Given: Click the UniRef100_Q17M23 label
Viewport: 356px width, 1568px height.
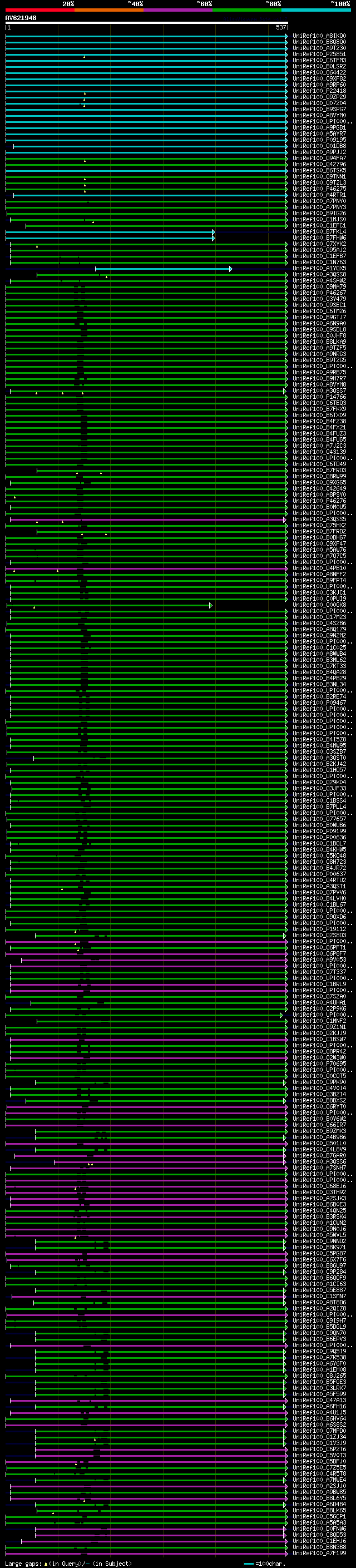Looking at the screenshot, I should pos(319,617).
